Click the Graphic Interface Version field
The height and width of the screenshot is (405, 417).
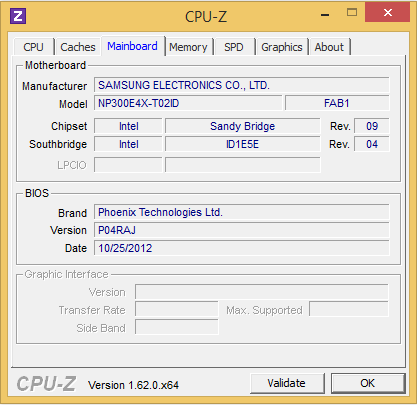click(262, 292)
